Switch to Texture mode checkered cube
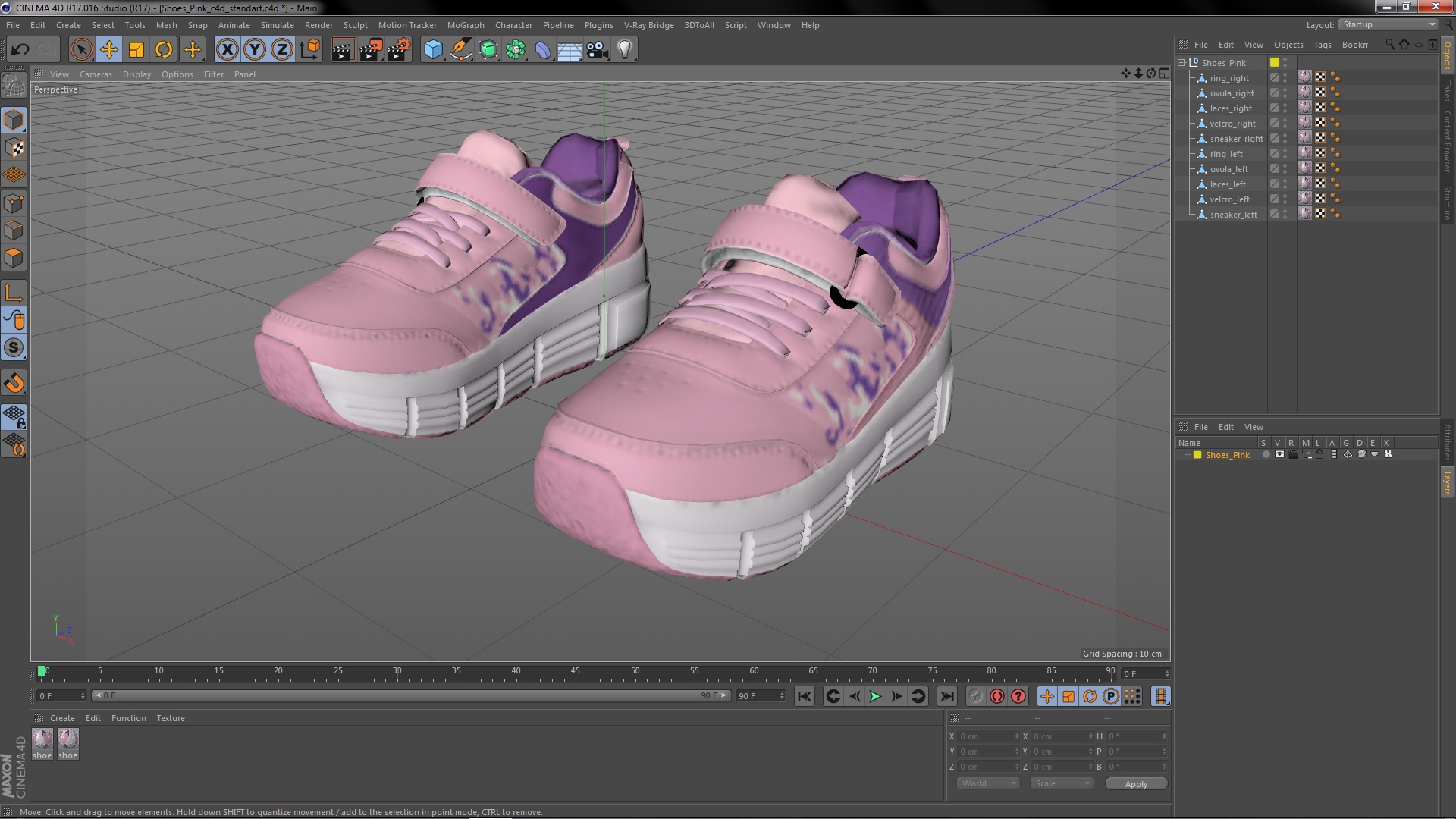Viewport: 1456px width, 819px height. click(14, 148)
